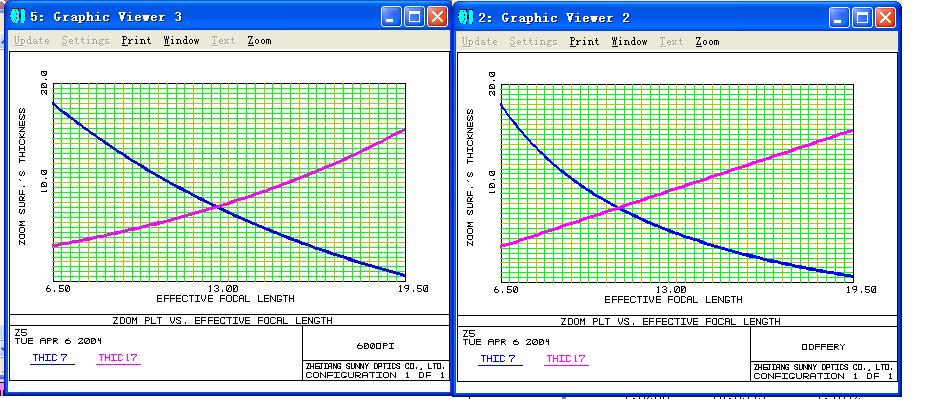This screenshot has height=406, width=935.
Task: Maximize the Graphic Viewer 3 window
Action: pyautogui.click(x=414, y=17)
